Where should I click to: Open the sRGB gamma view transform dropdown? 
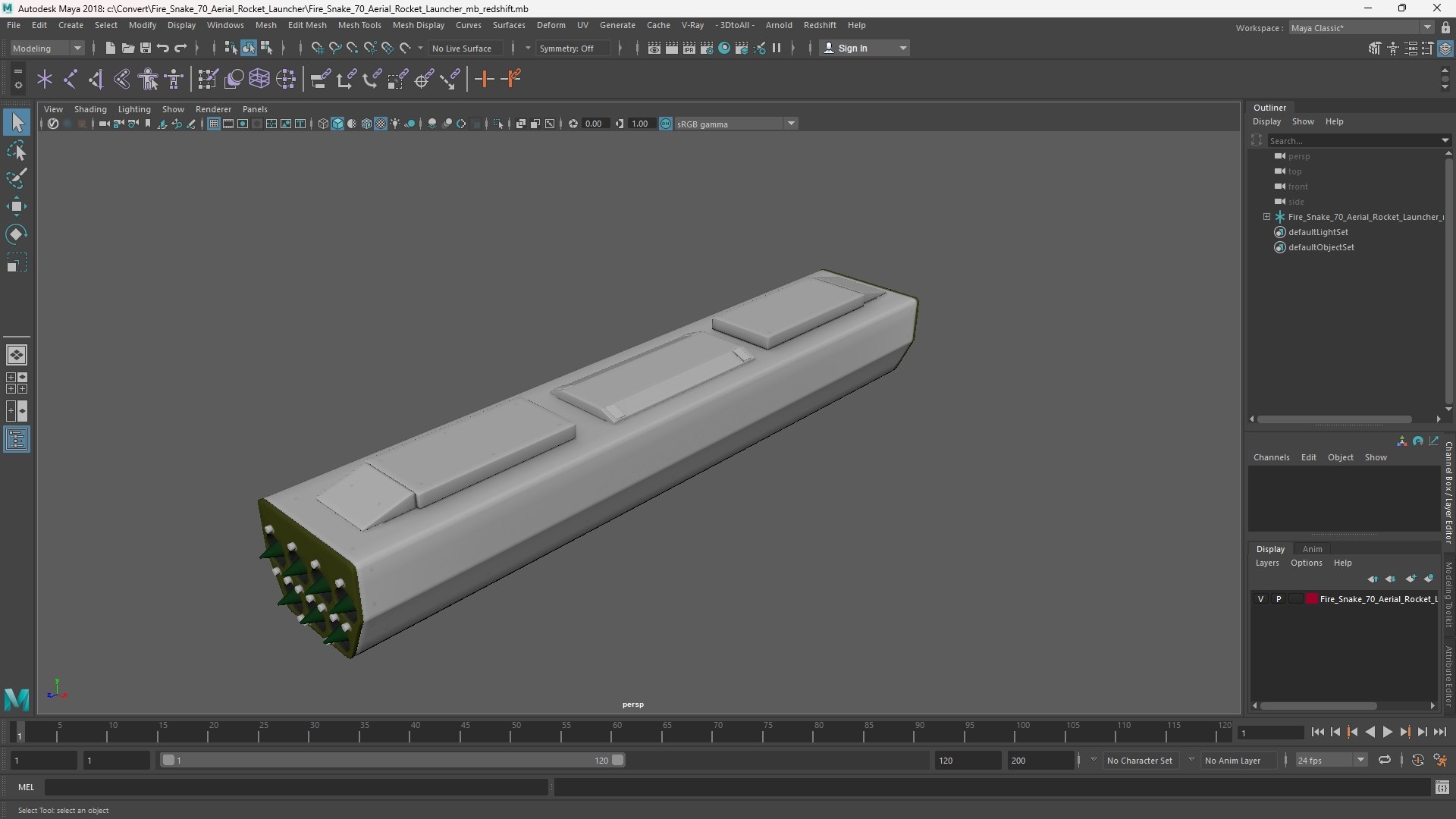736,124
